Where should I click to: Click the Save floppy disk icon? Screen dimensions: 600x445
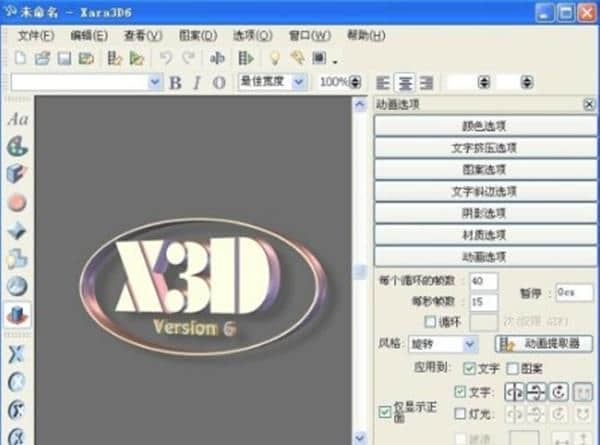pos(64,58)
